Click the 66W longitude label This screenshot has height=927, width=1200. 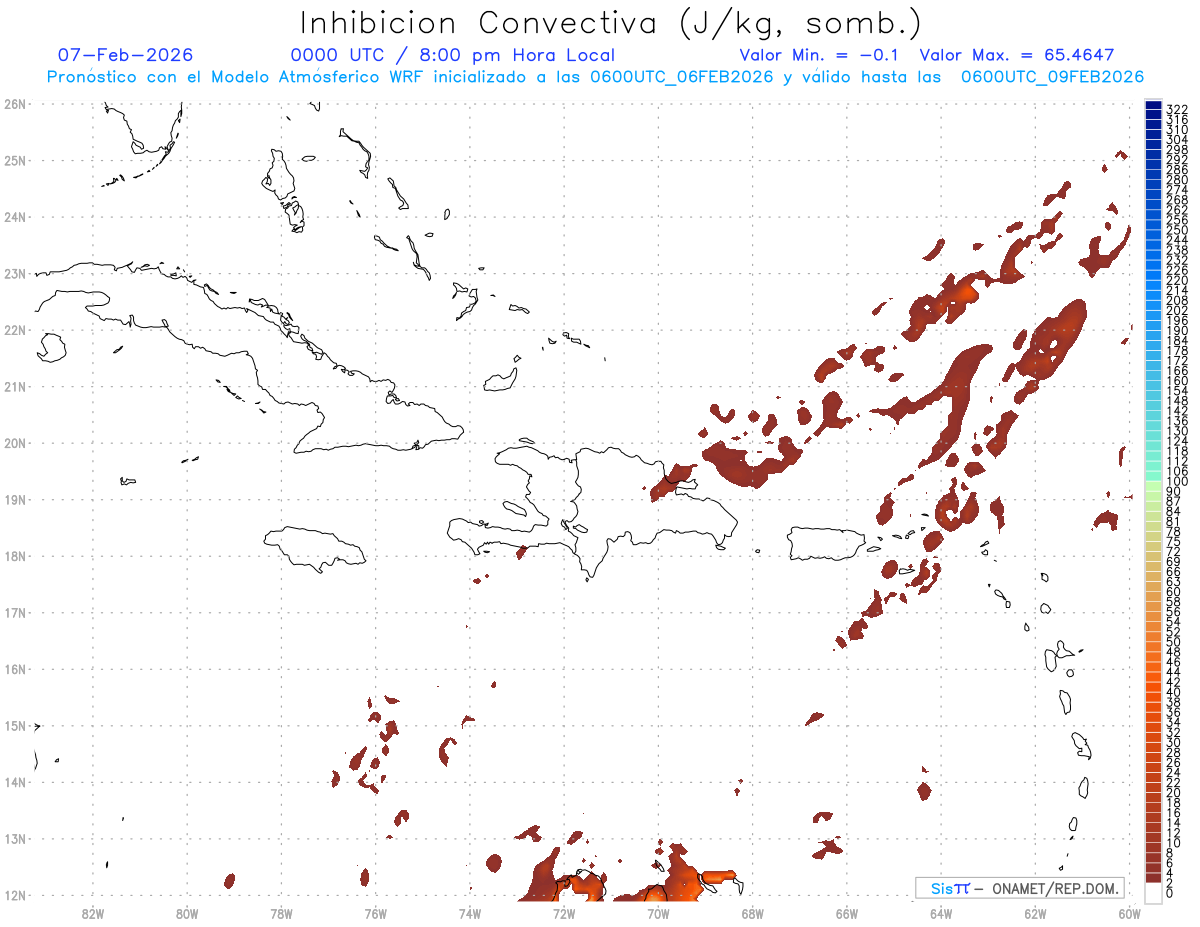pos(847,913)
